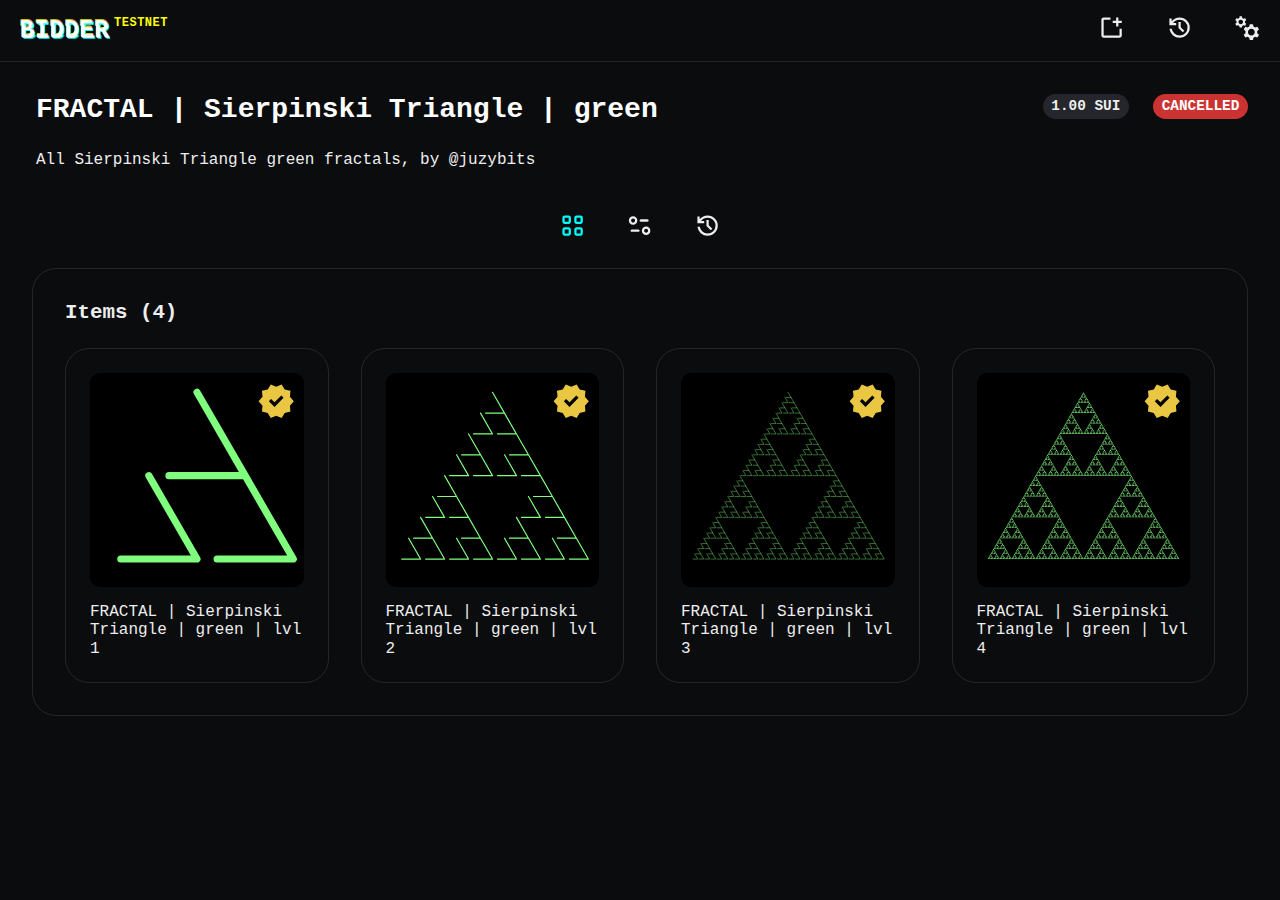Viewport: 1280px width, 900px height.
Task: Switch to the auction history tab icon
Action: [708, 226]
